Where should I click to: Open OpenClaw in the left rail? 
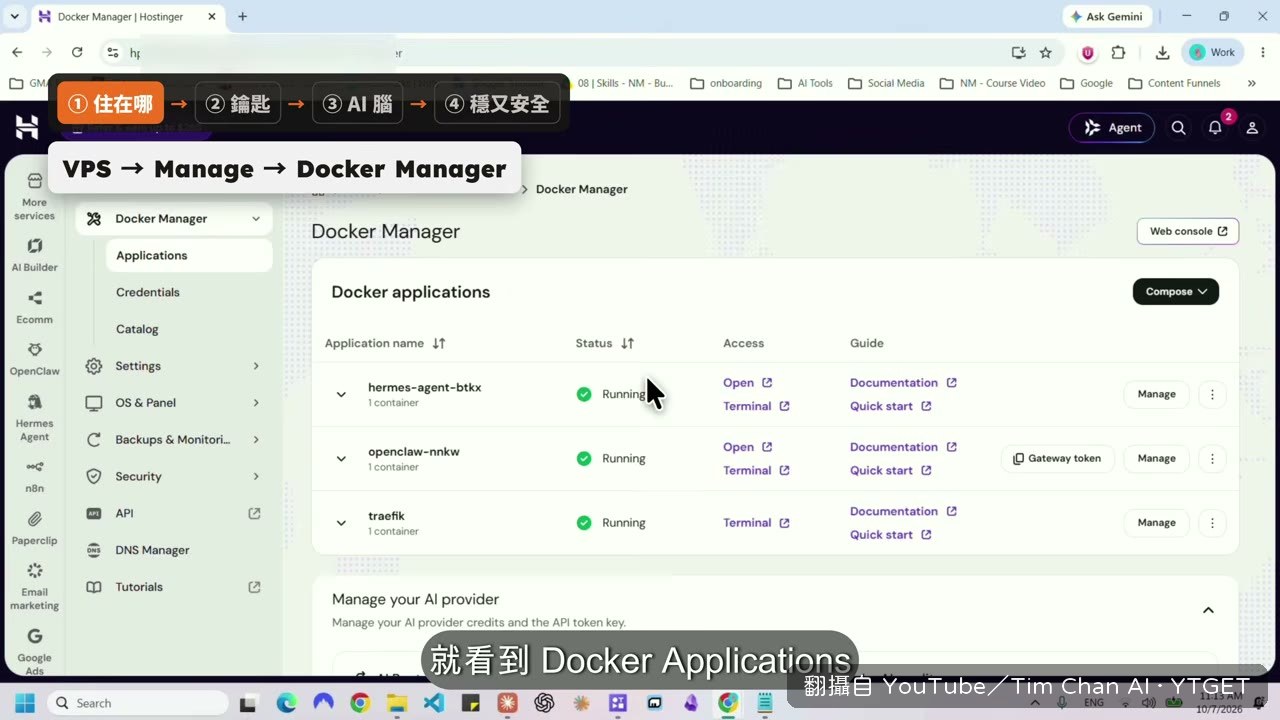[34, 359]
